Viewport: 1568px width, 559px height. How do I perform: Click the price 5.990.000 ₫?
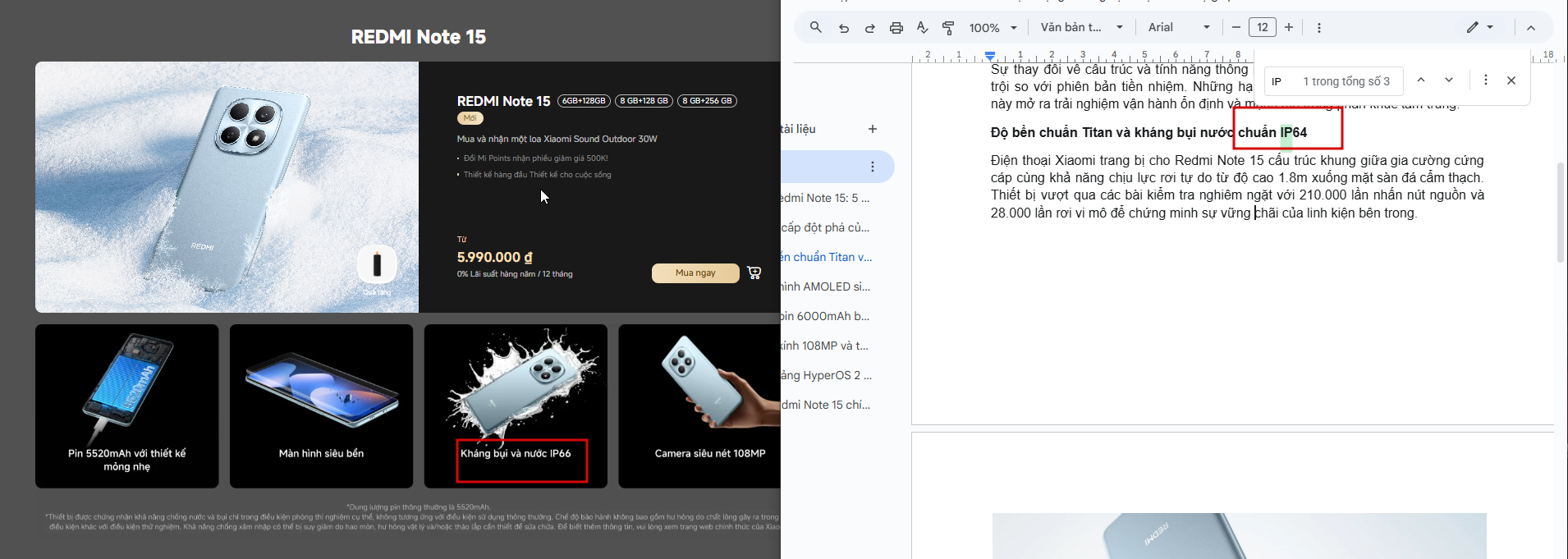click(x=495, y=257)
